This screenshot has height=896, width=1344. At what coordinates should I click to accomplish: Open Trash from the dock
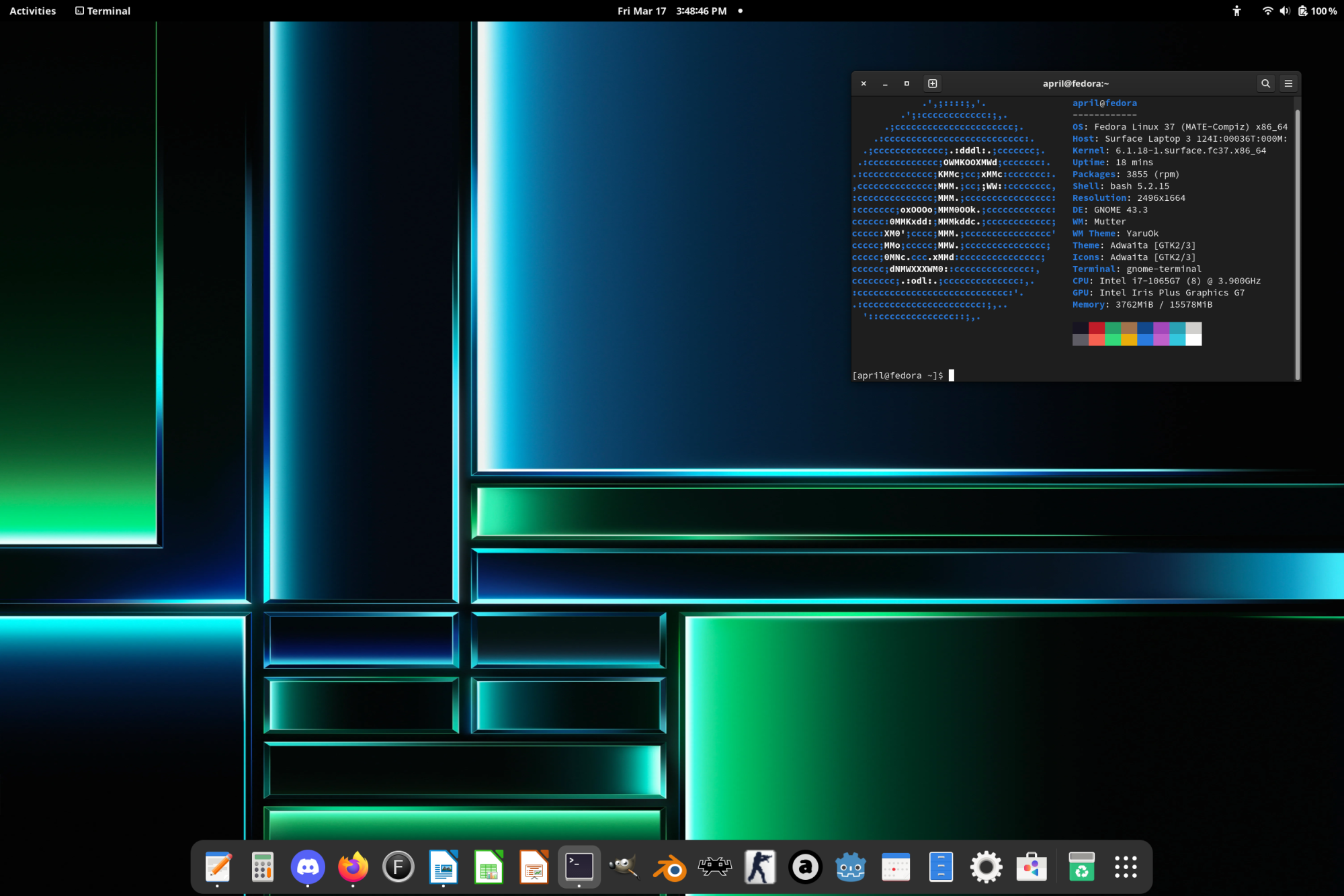click(x=1081, y=867)
